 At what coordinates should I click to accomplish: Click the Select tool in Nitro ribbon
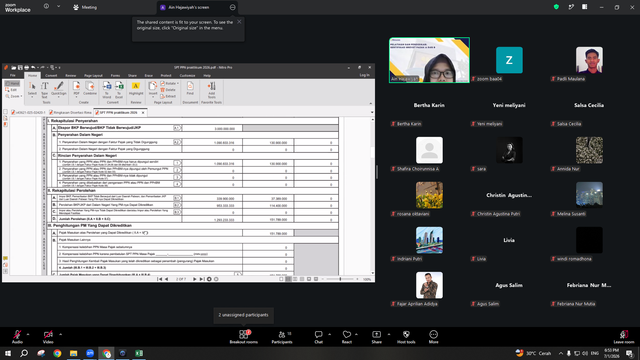click(32, 90)
